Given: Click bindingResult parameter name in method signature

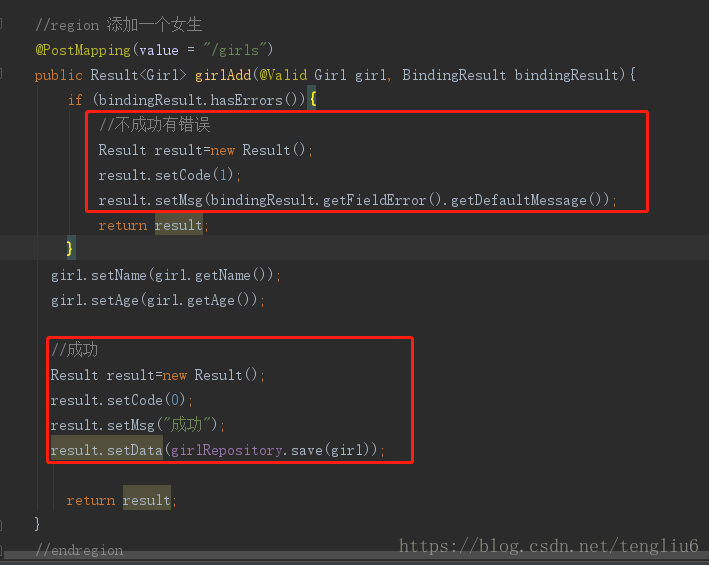Looking at the screenshot, I should [x=566, y=75].
